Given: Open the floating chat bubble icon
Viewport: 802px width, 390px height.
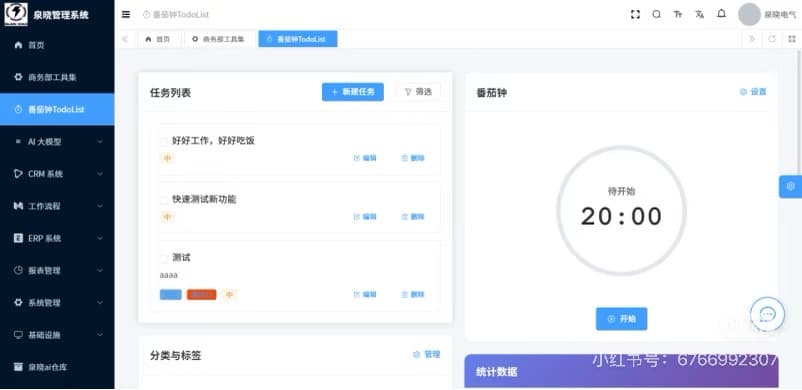Looking at the screenshot, I should click(x=767, y=314).
